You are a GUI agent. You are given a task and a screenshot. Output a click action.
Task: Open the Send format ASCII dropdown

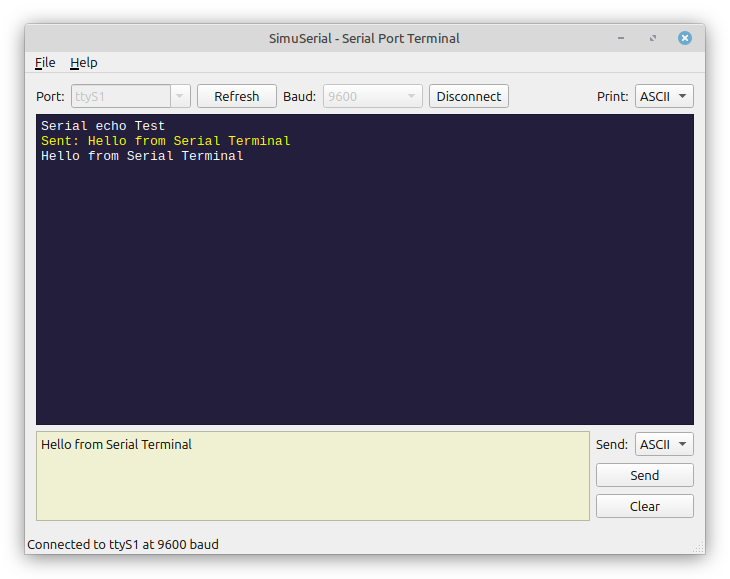[664, 444]
